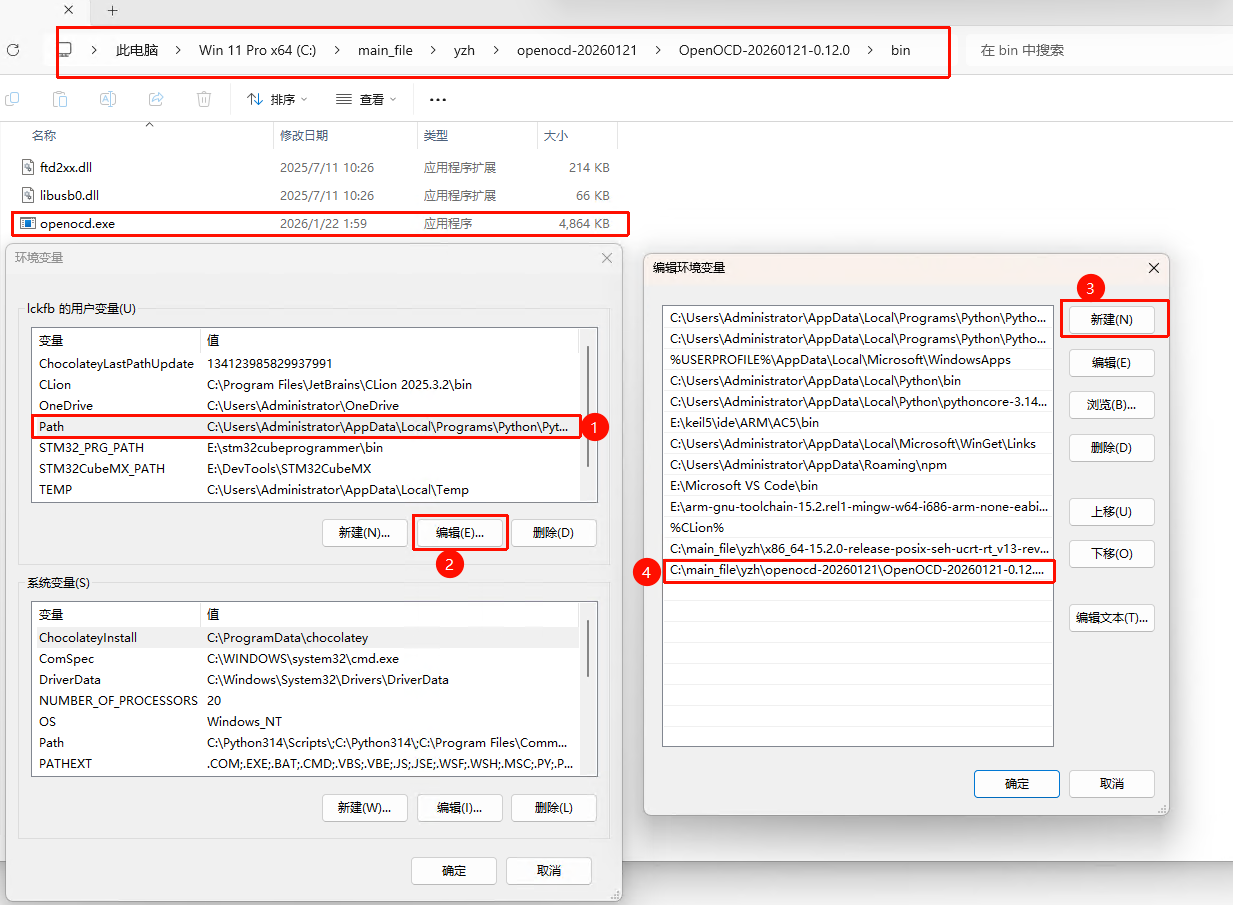Sort files by the 修改日期 column header

(x=304, y=135)
